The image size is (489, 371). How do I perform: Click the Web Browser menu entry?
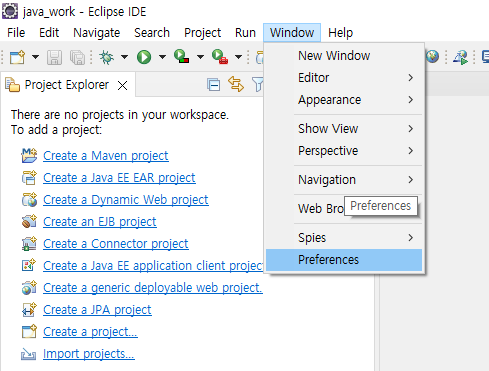pos(320,209)
